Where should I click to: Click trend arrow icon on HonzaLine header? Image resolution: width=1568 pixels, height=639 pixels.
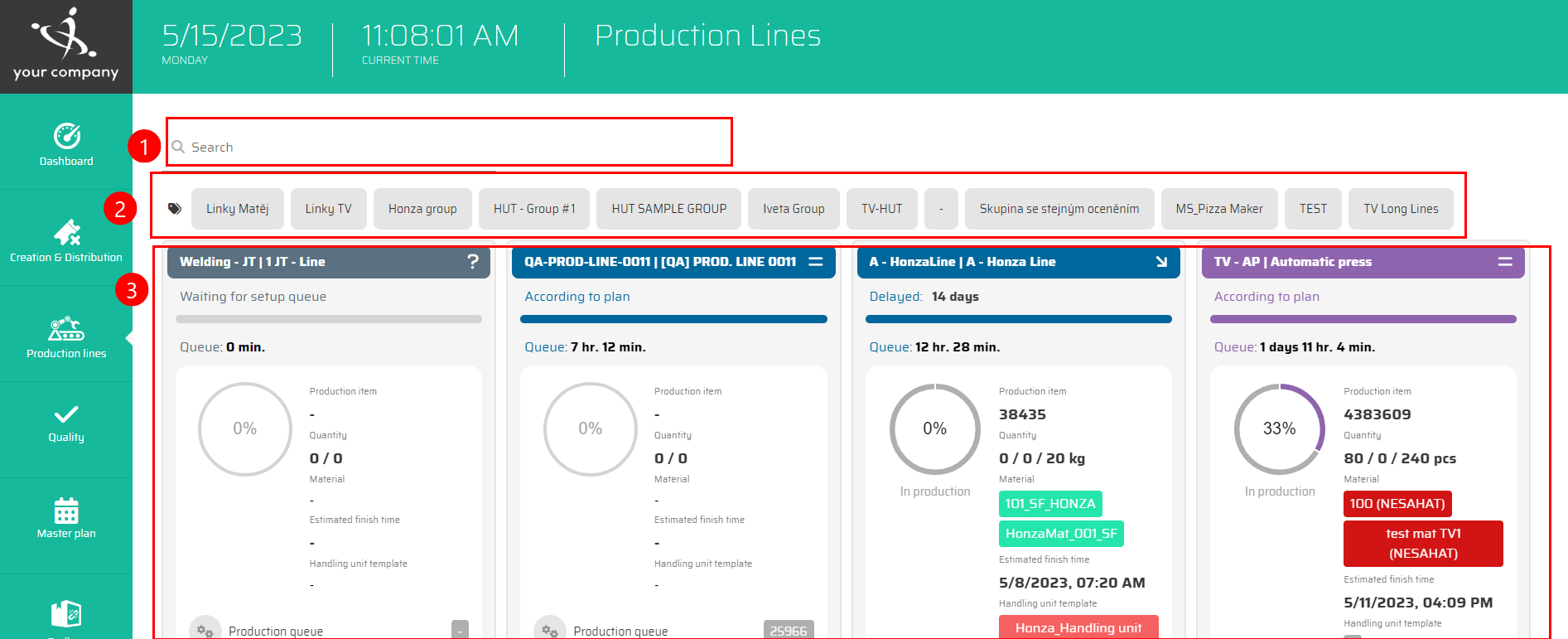[x=1161, y=262]
